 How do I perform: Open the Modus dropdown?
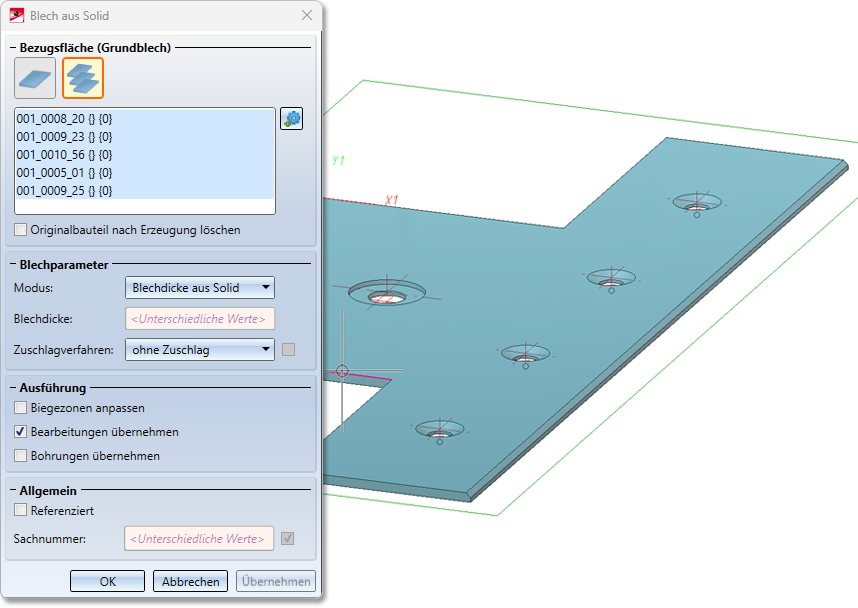coord(200,288)
